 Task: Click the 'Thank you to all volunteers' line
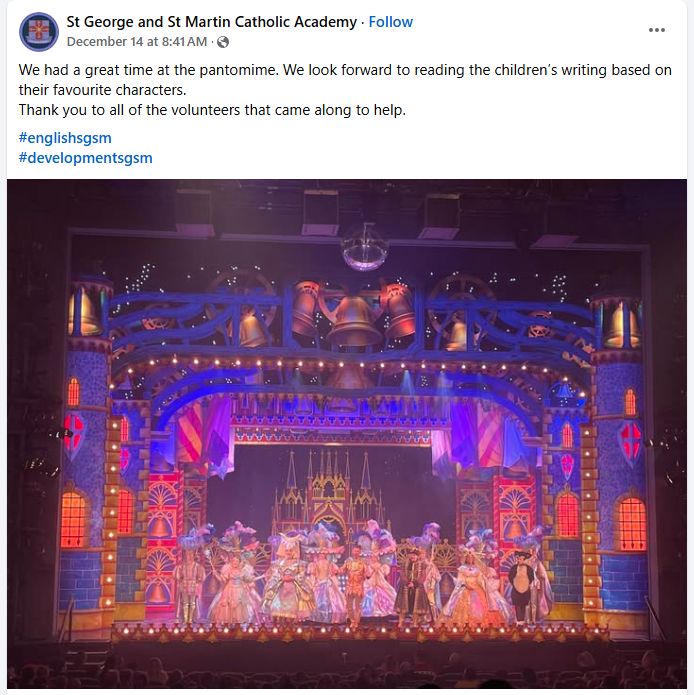coord(212,110)
